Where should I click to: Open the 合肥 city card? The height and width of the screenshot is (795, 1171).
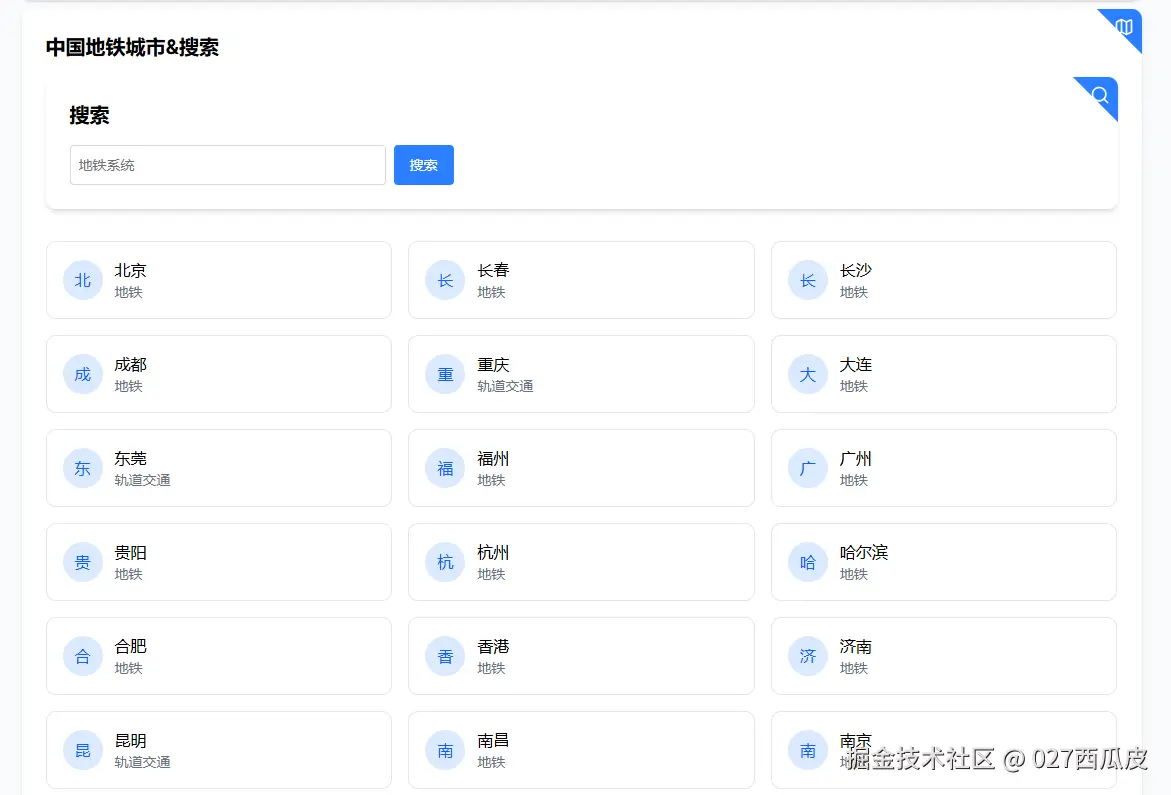click(218, 656)
